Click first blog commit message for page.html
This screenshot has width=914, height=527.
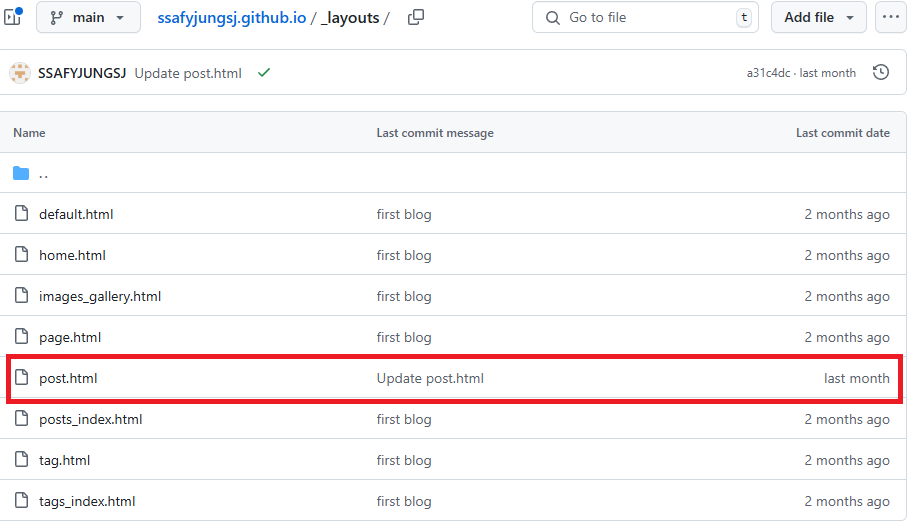(404, 338)
